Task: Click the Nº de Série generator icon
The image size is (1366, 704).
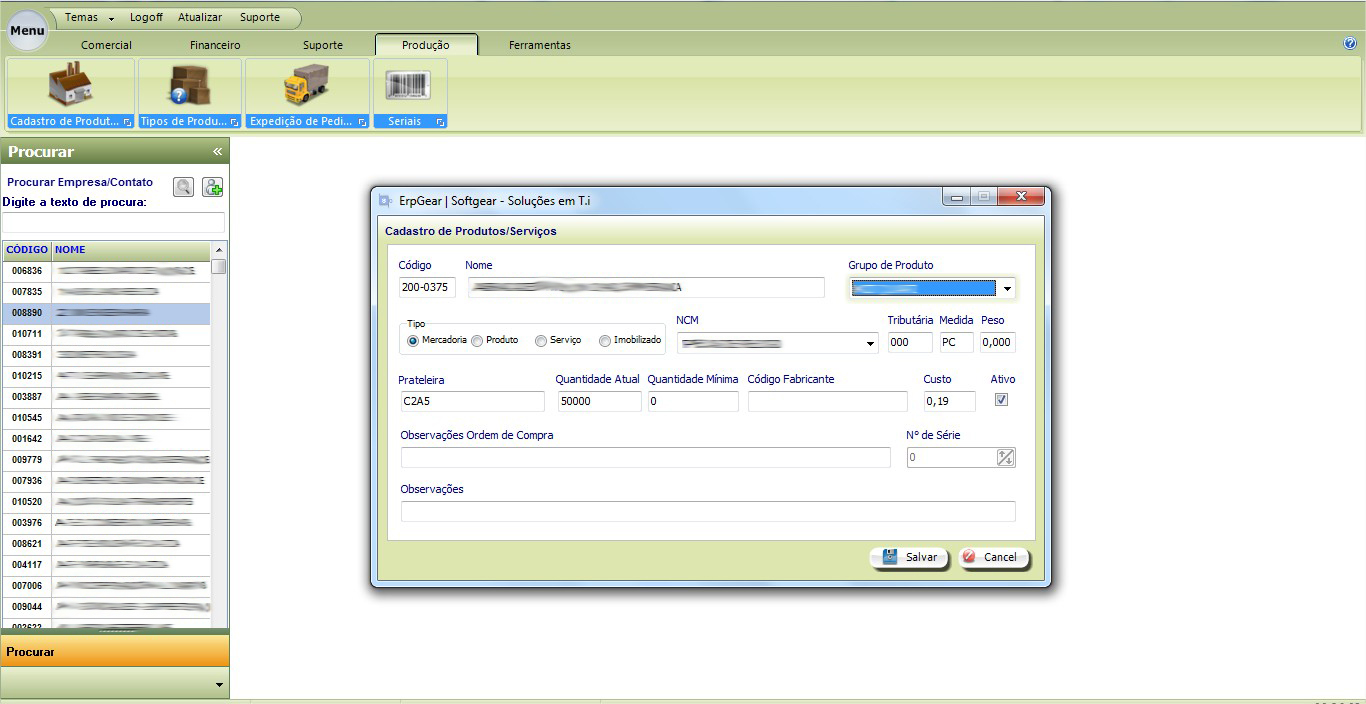Action: coord(1005,457)
